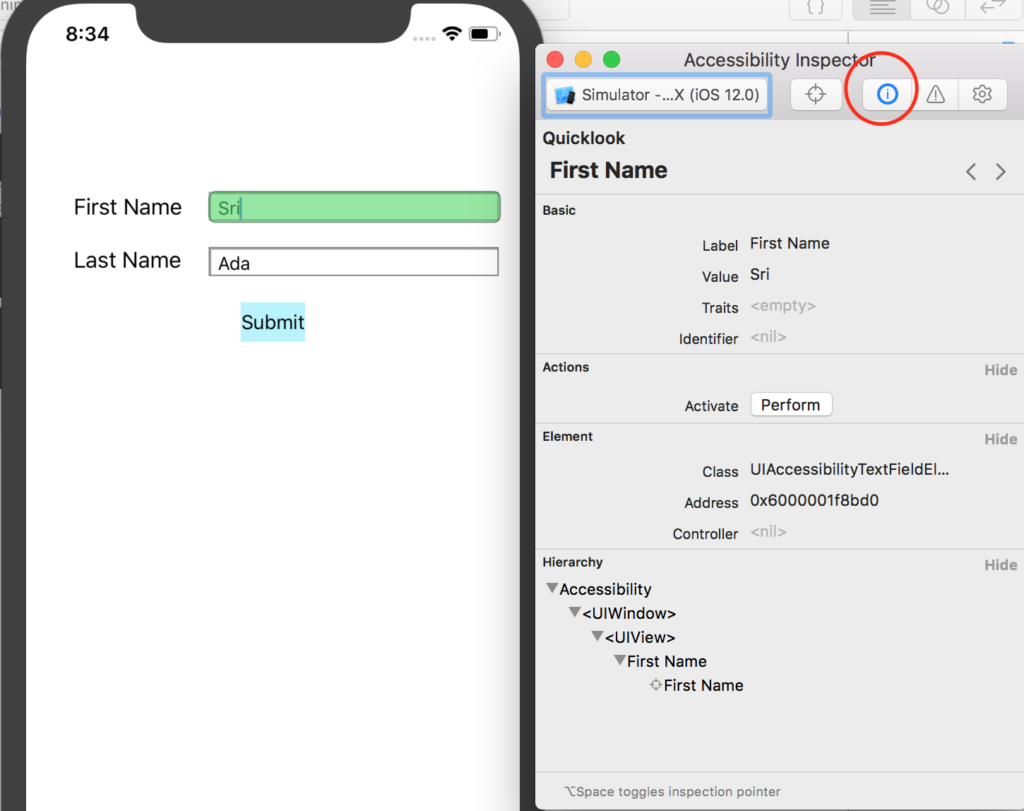Screen dimensions: 1024x811
Task: Go to previous element with left chevron
Action: (x=971, y=172)
